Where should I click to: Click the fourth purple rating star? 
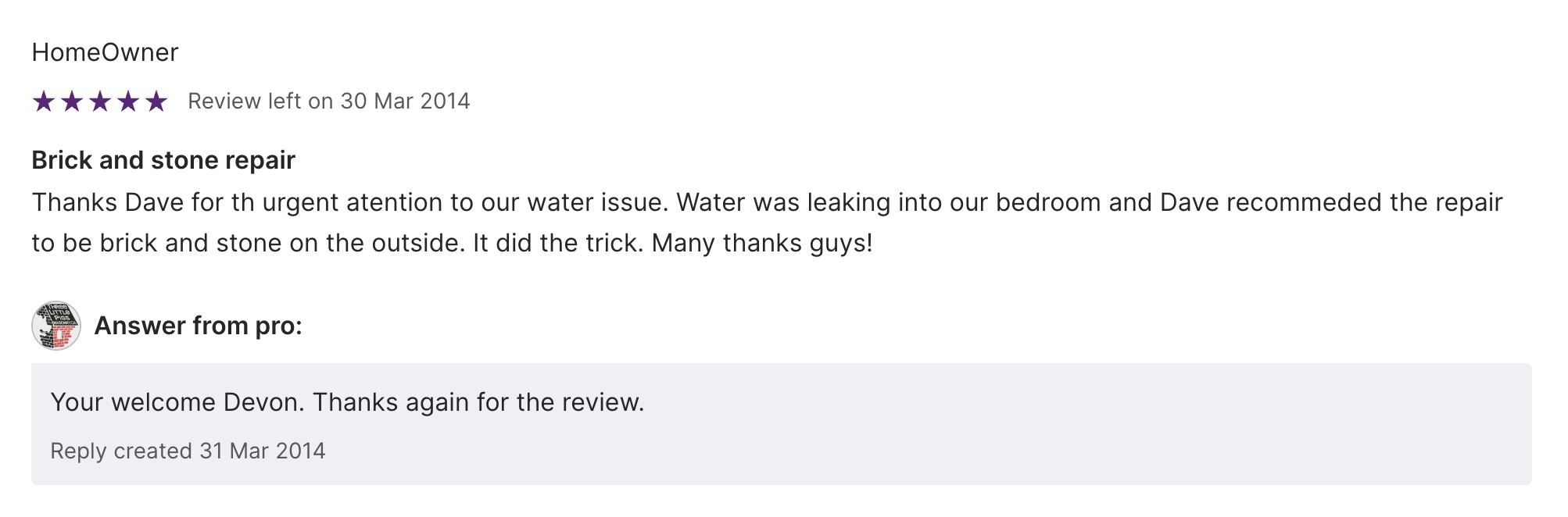(128, 102)
